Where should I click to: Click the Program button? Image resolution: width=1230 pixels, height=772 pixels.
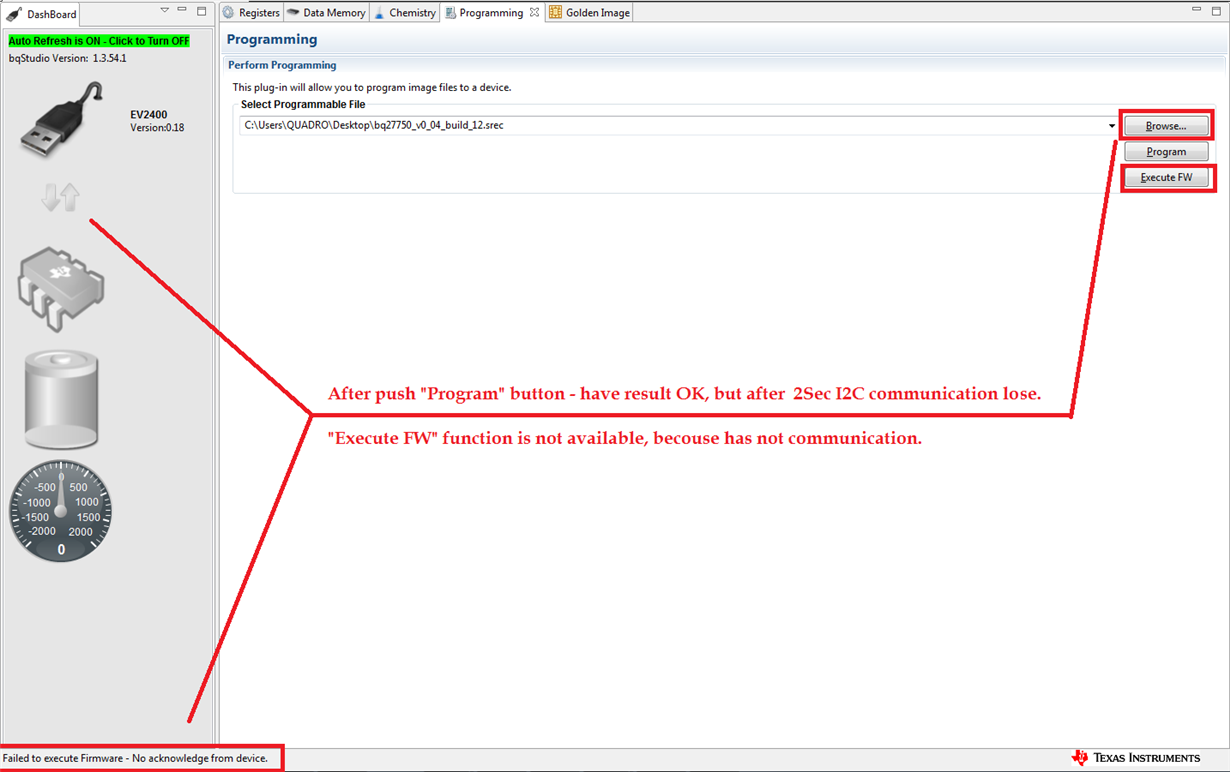[1166, 152]
